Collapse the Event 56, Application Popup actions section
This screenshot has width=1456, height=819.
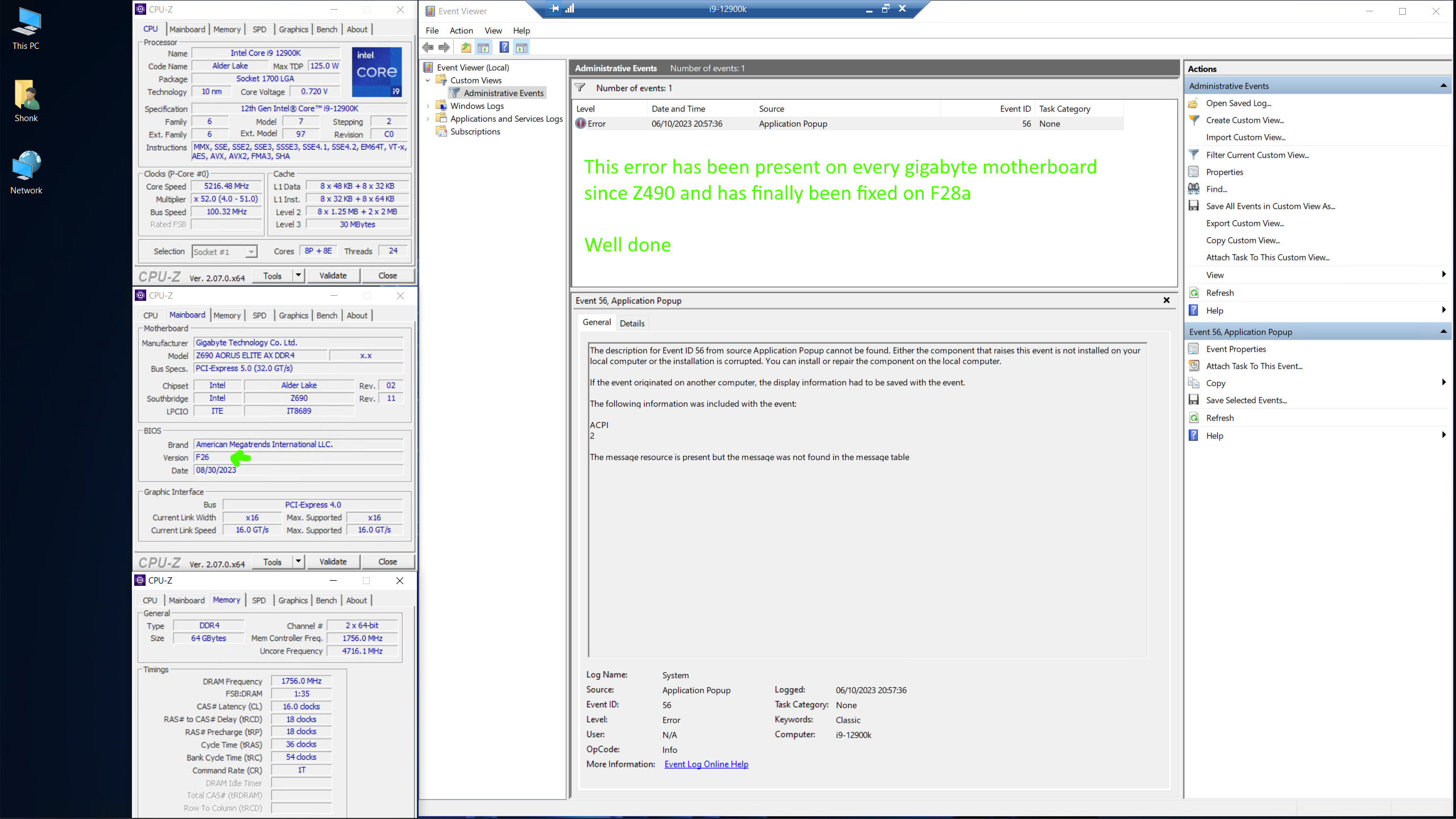click(x=1443, y=331)
